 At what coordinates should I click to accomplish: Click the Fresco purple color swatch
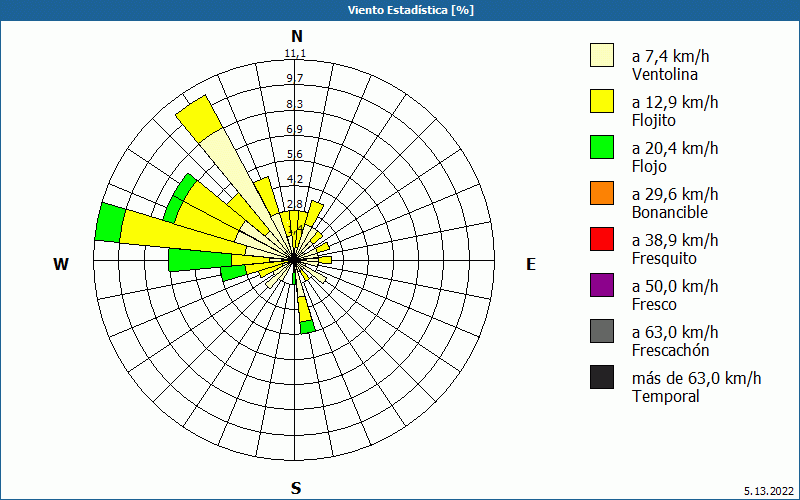pyautogui.click(x=602, y=285)
